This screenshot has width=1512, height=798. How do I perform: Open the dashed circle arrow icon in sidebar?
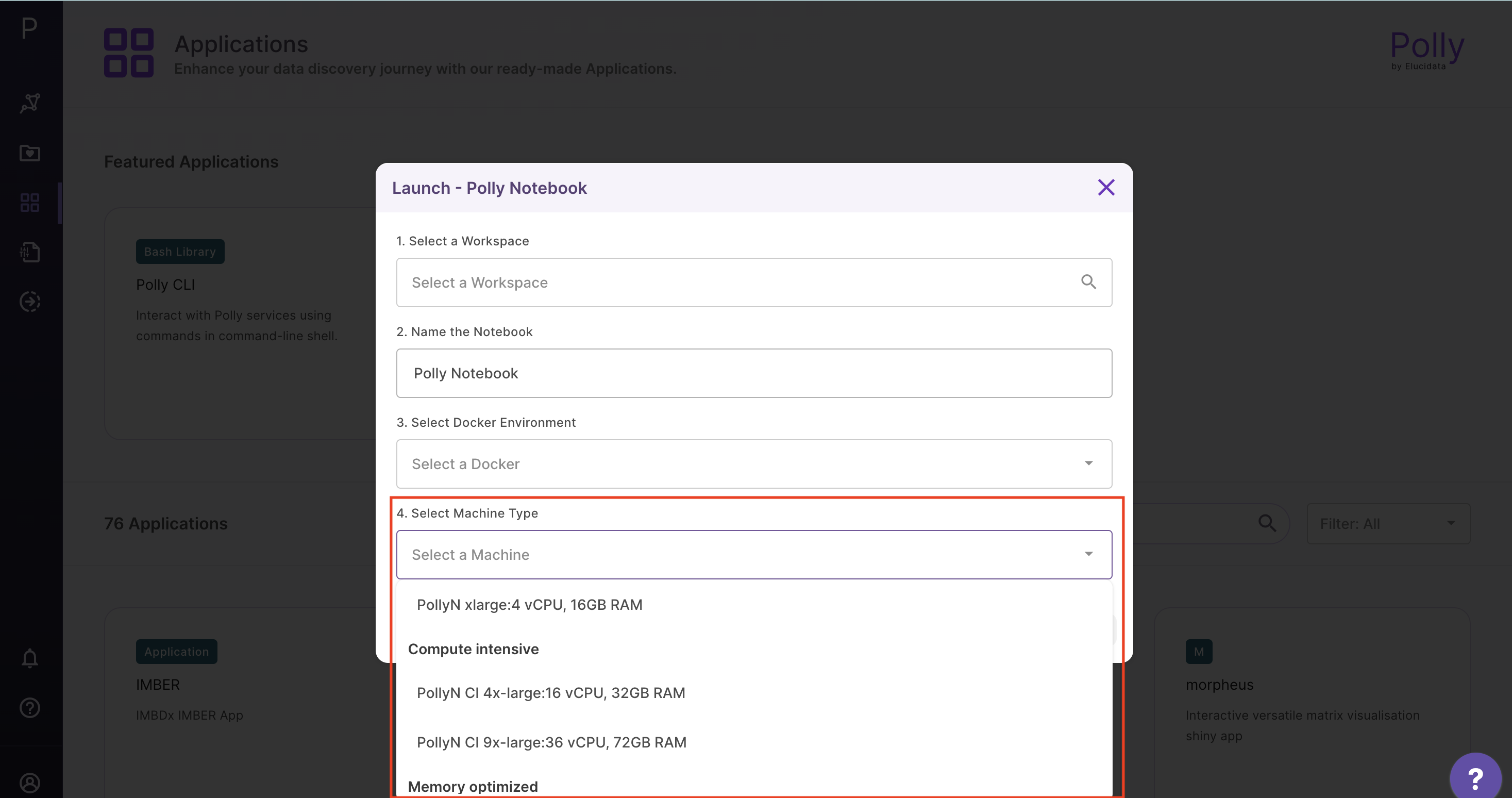[x=30, y=302]
